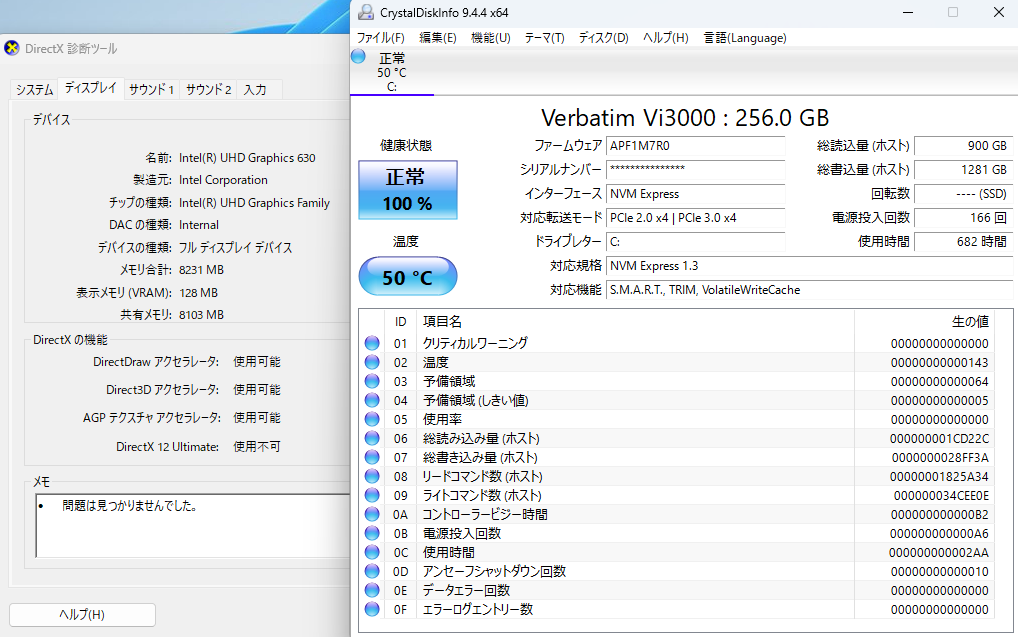Click DirectX 12 Ultimate 使用不可 text
Screen dimensions: 1018x637
click(257, 447)
